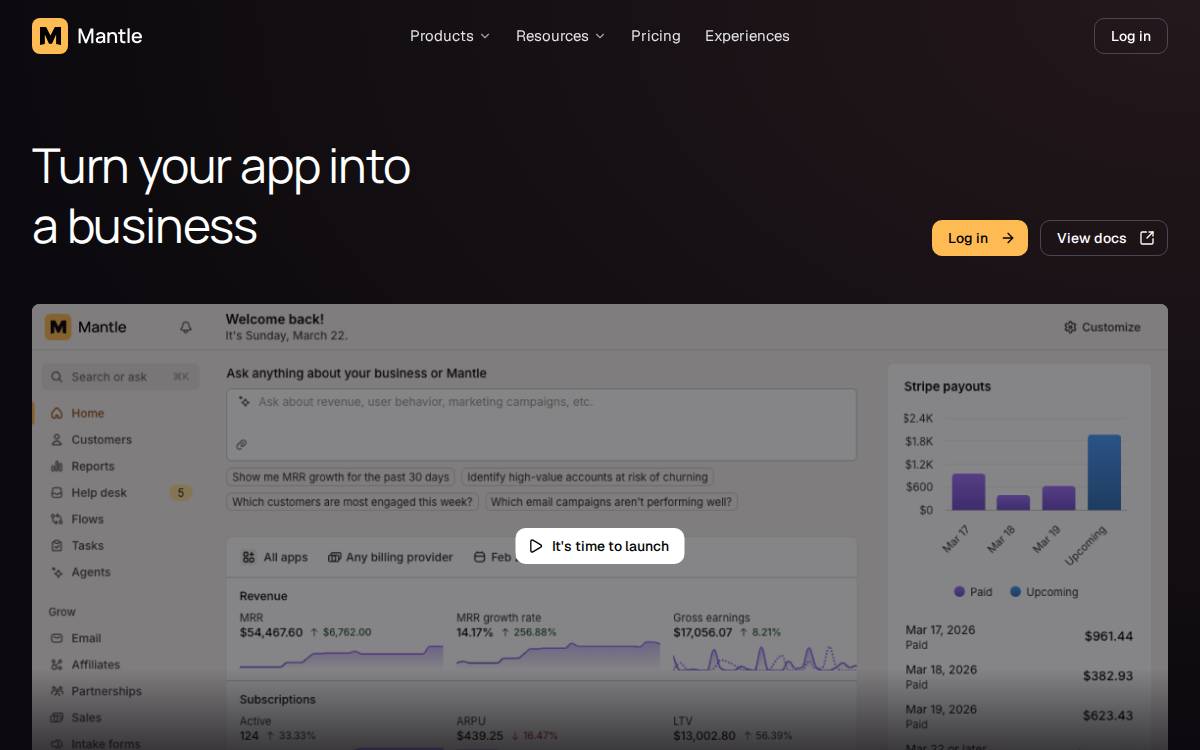Image resolution: width=1200 pixels, height=750 pixels.
Task: Open Reports in the sidebar
Action: point(119,466)
